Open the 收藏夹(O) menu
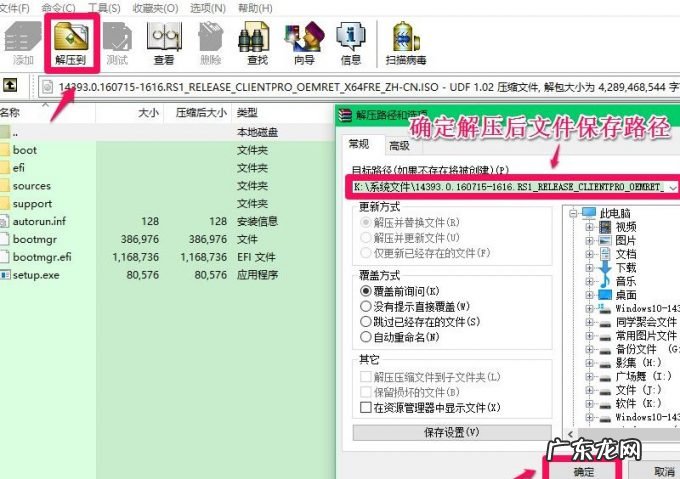The image size is (680, 479). point(155,8)
